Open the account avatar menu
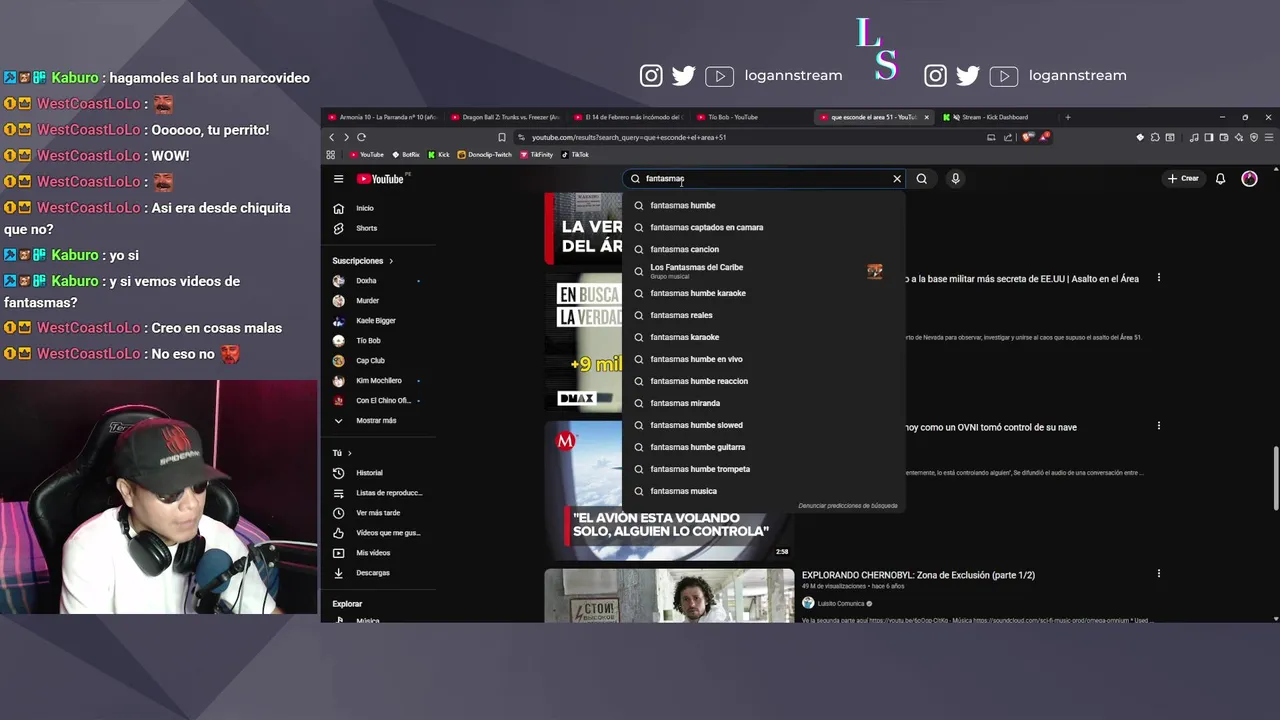 pyautogui.click(x=1249, y=179)
